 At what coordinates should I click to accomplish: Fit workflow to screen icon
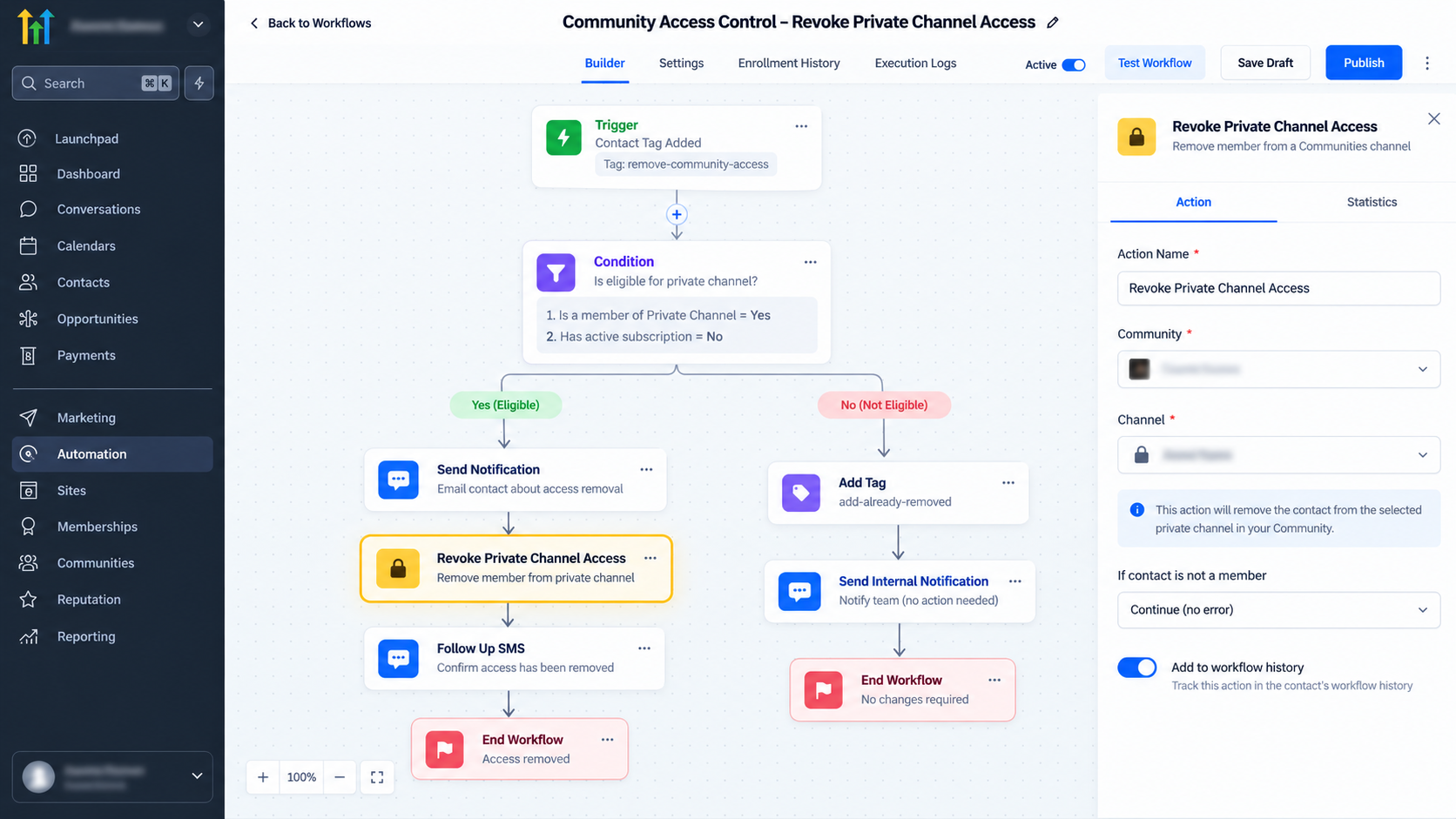(x=377, y=777)
